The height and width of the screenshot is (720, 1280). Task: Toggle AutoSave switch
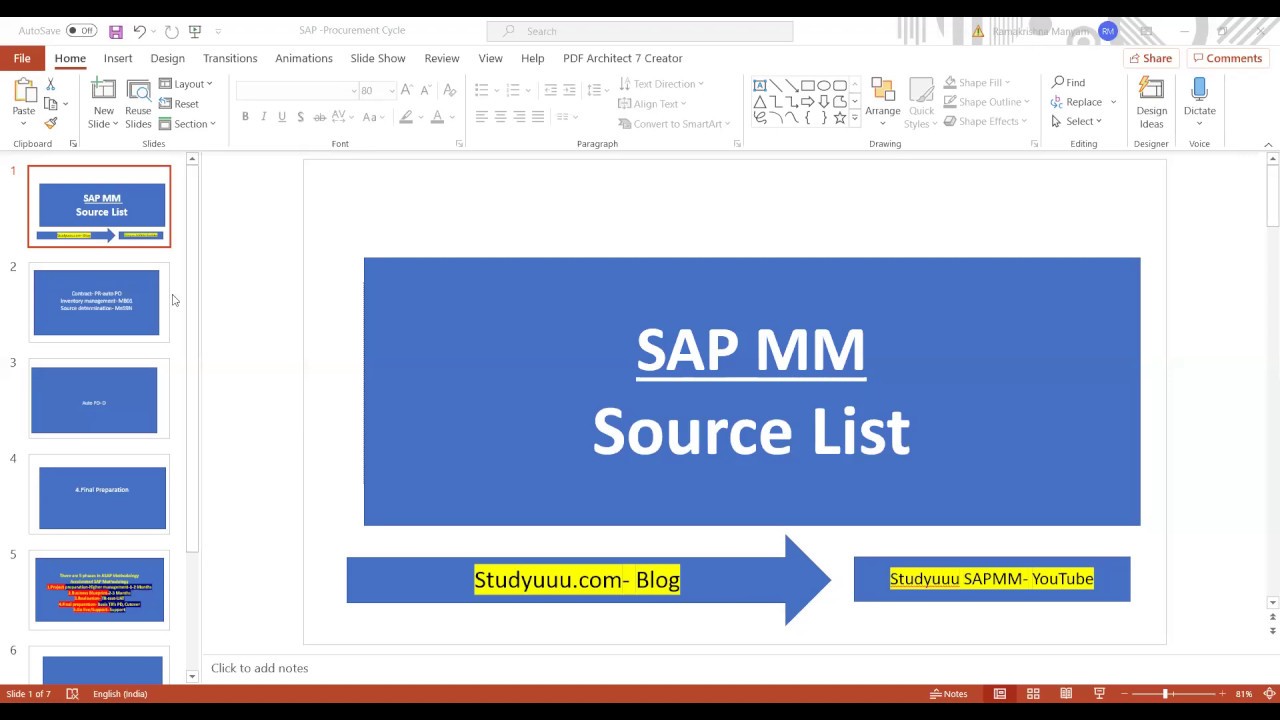(81, 31)
